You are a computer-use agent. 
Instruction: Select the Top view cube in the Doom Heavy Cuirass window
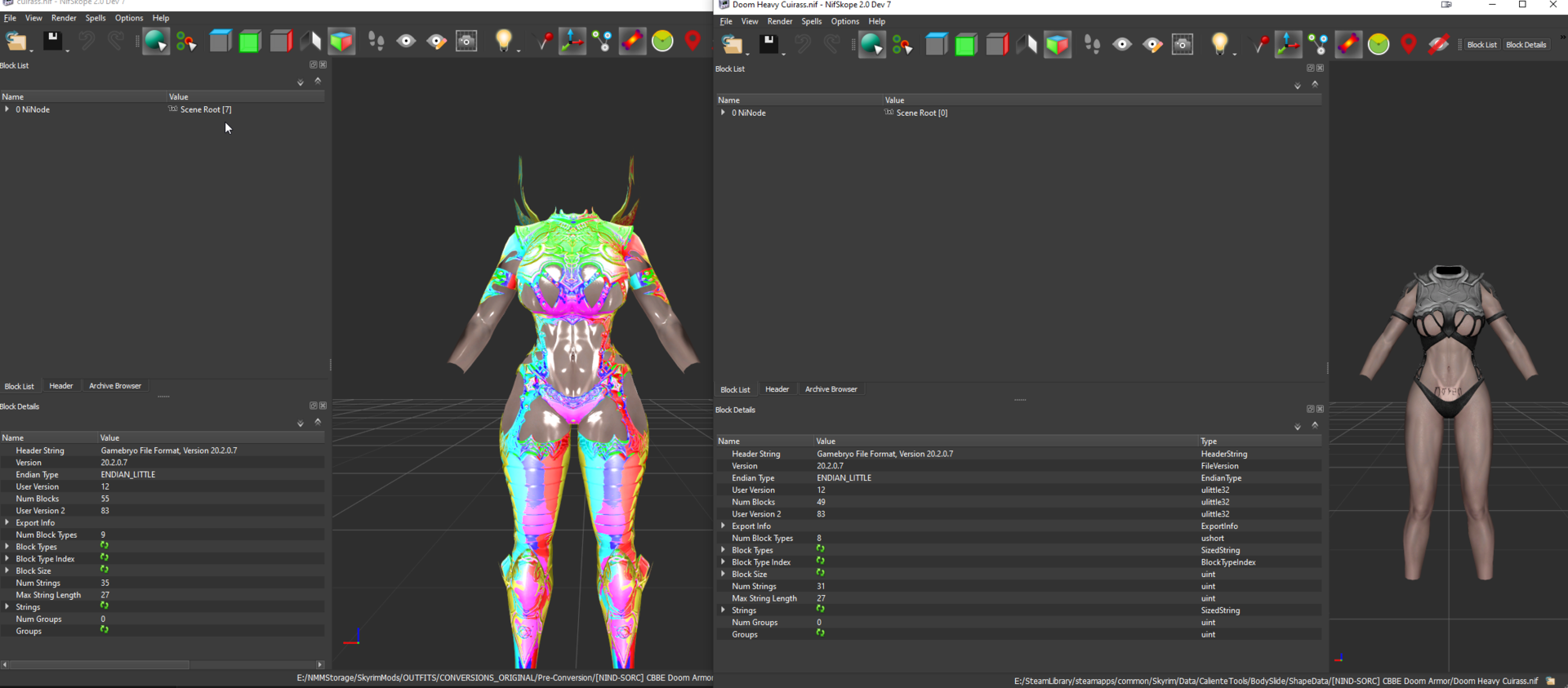936,44
